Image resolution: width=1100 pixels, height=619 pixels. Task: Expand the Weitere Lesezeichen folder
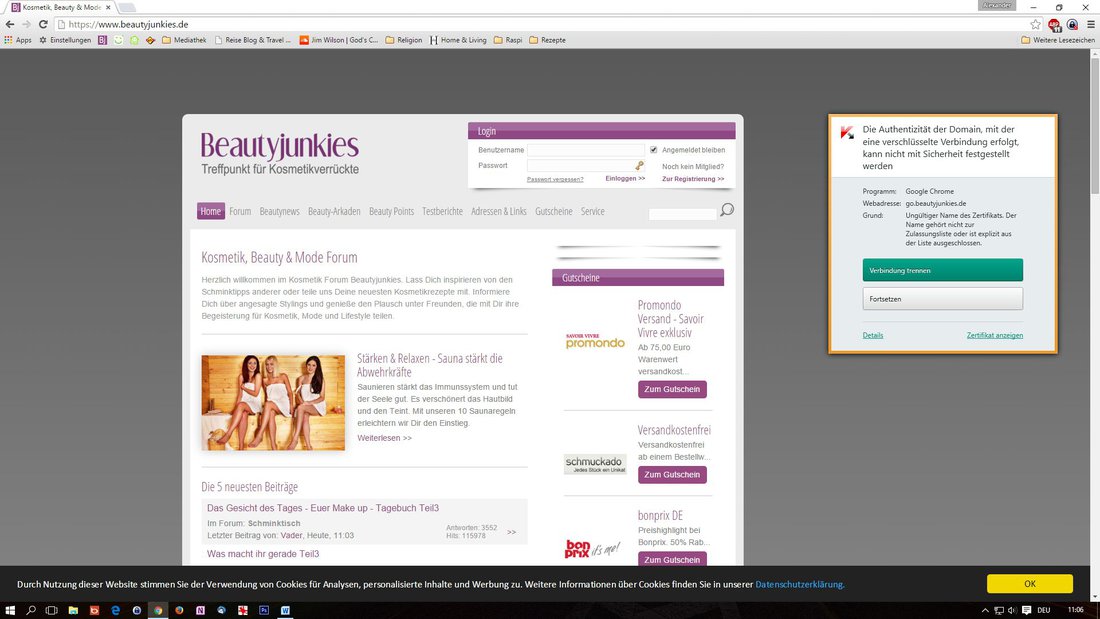tap(1057, 40)
